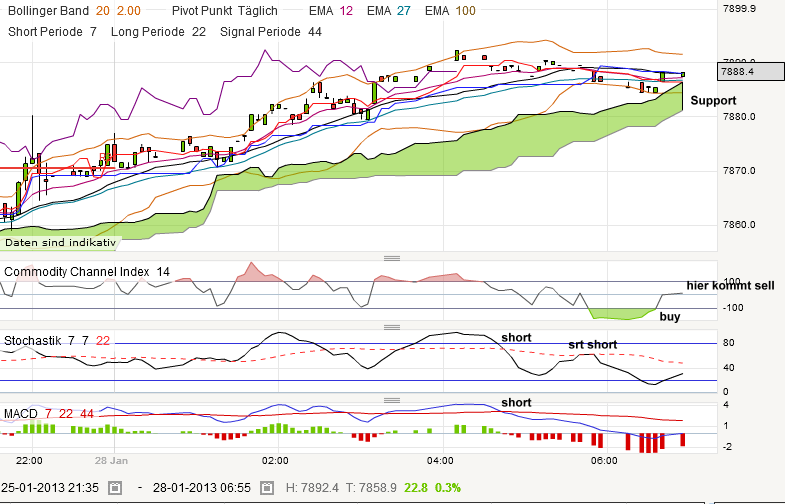Screen dimensions: 785x504
Task: Click the low value T: 7858.9
Action: point(371,487)
